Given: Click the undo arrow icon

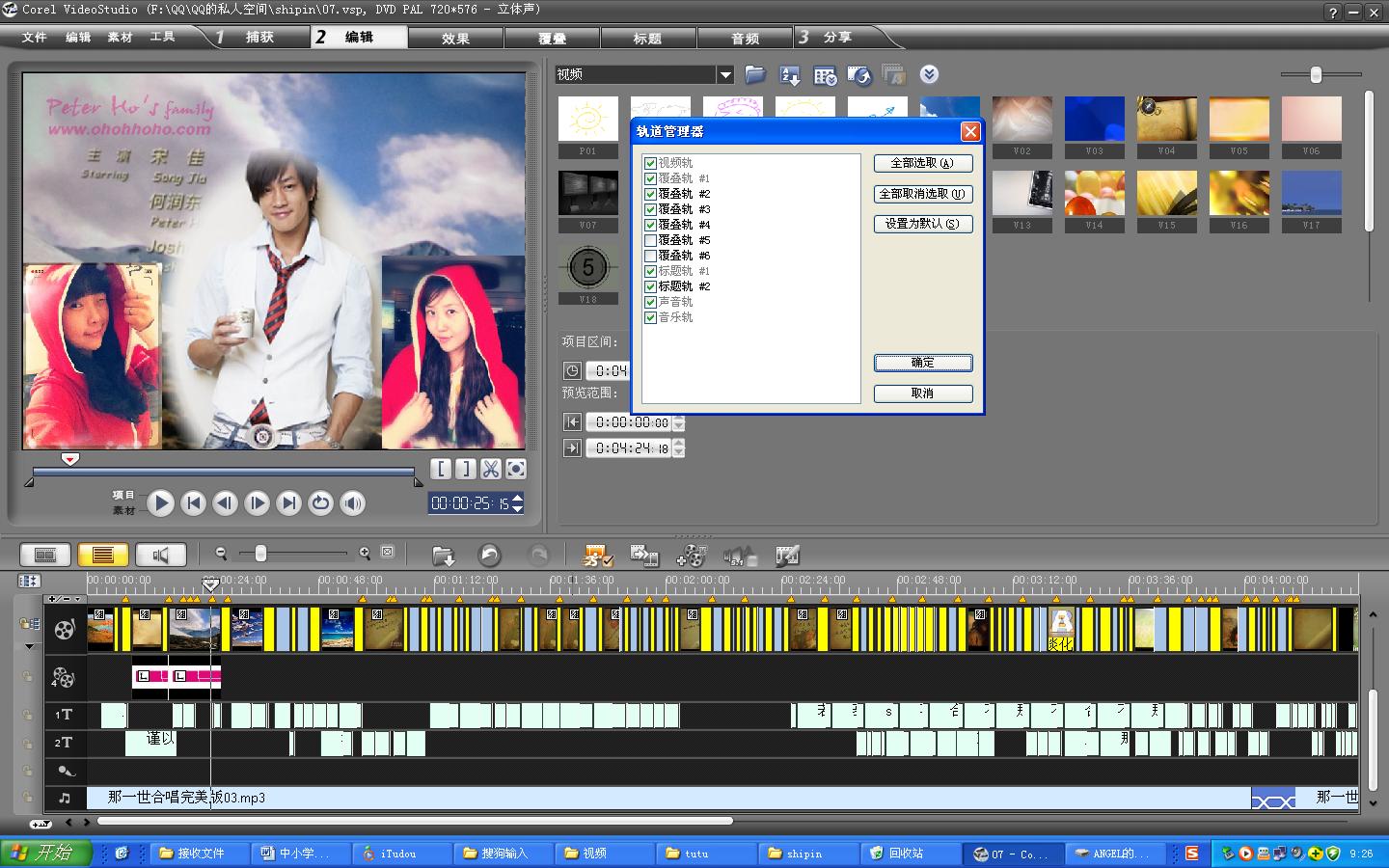Looking at the screenshot, I should pyautogui.click(x=490, y=556).
